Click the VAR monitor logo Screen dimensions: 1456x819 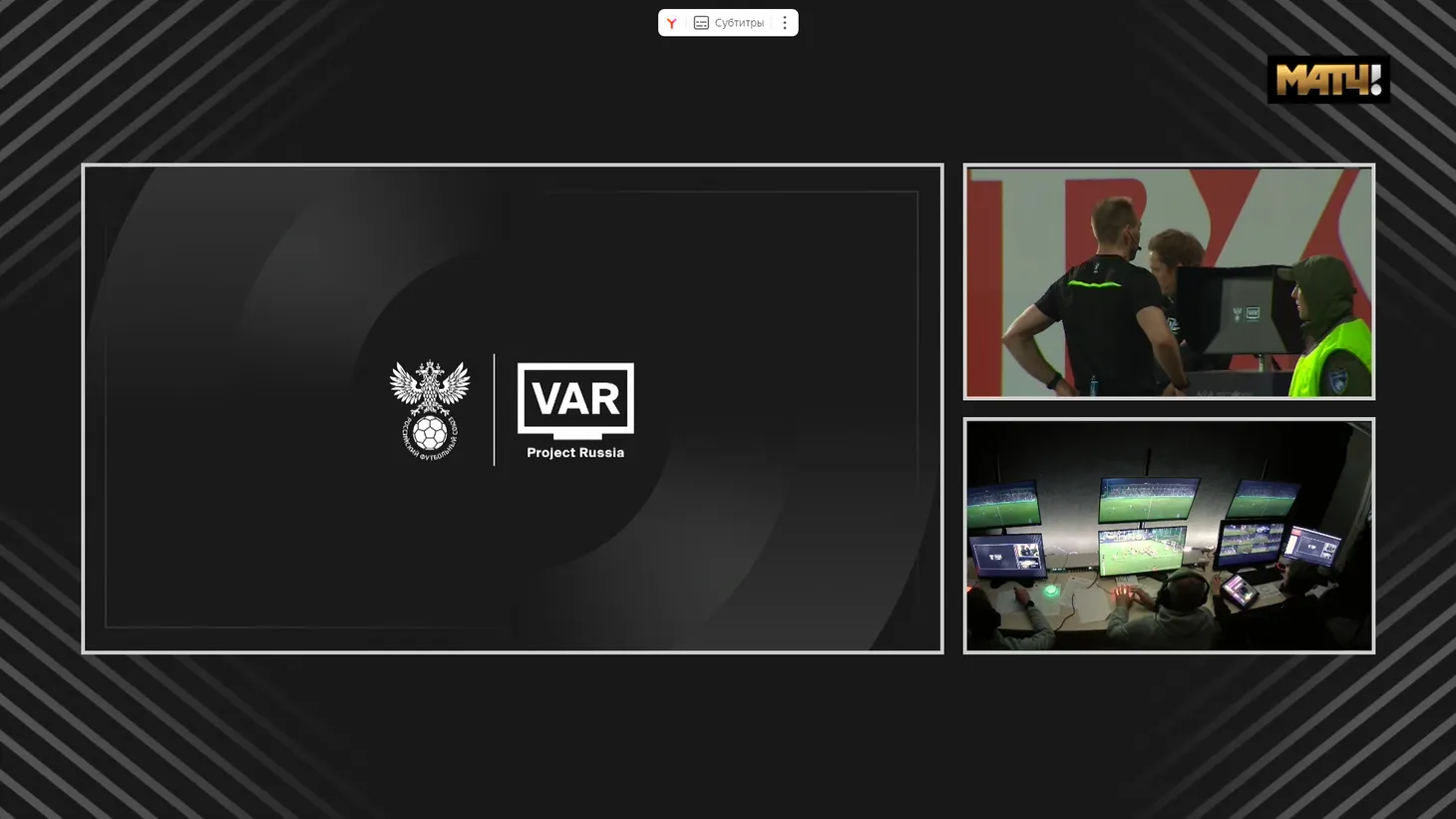575,401
